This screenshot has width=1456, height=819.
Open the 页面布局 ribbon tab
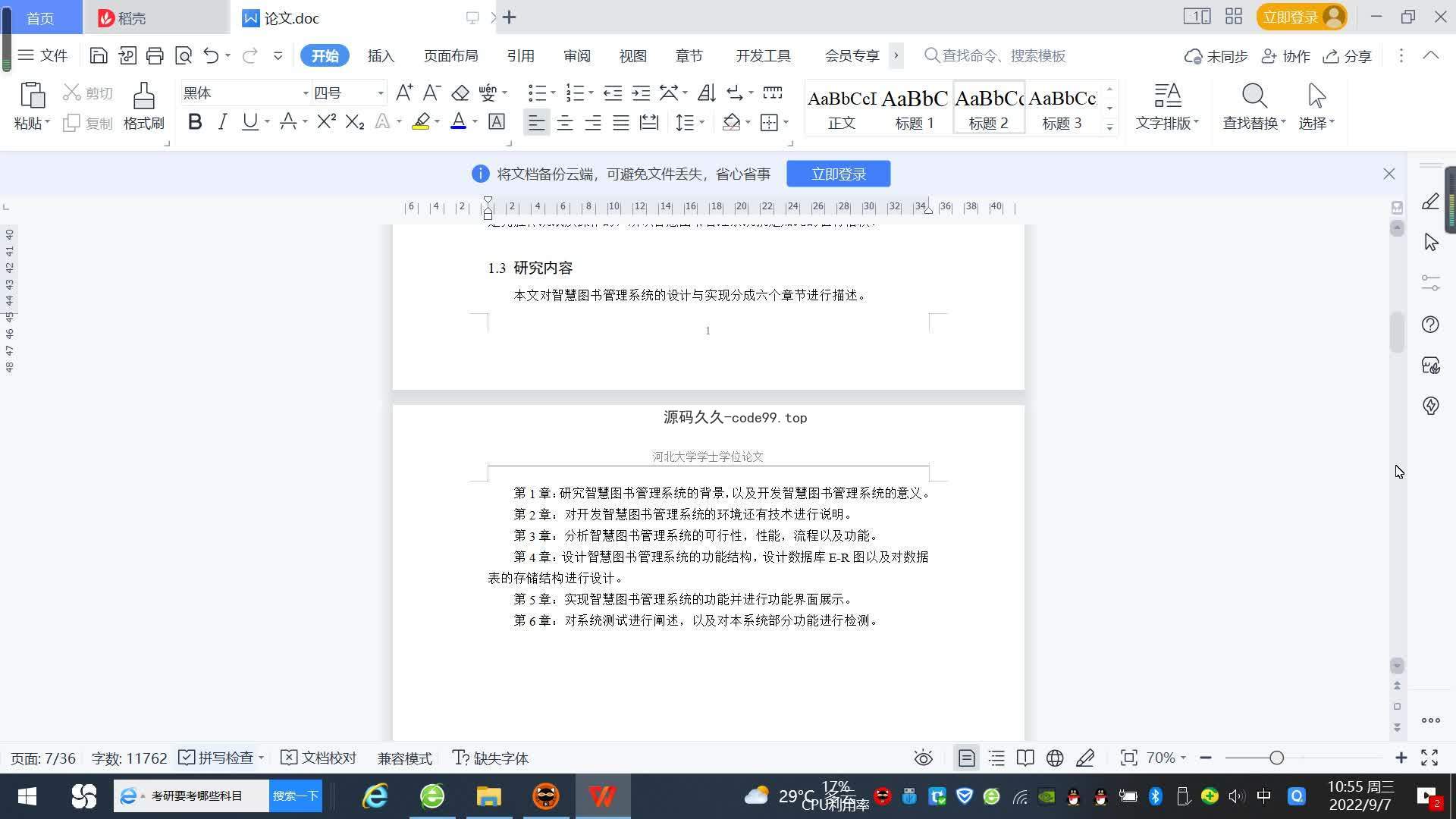(450, 56)
